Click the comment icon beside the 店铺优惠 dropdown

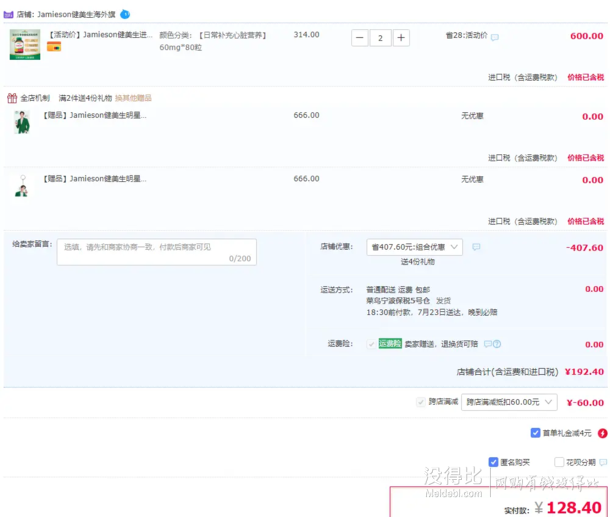point(476,247)
